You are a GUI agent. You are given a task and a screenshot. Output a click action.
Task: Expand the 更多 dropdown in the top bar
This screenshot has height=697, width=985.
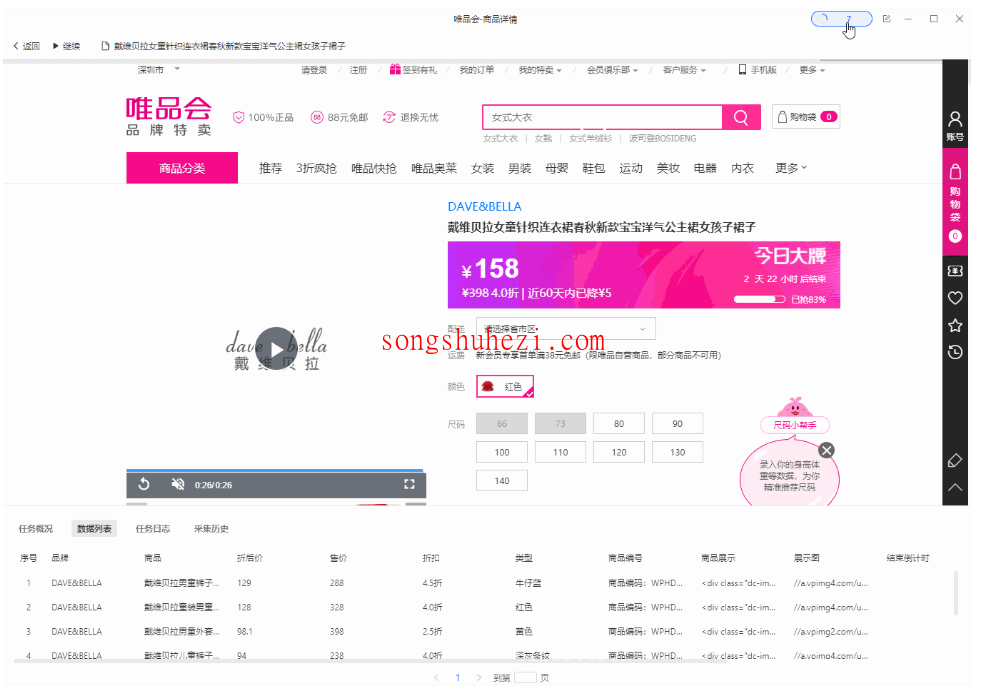click(812, 70)
